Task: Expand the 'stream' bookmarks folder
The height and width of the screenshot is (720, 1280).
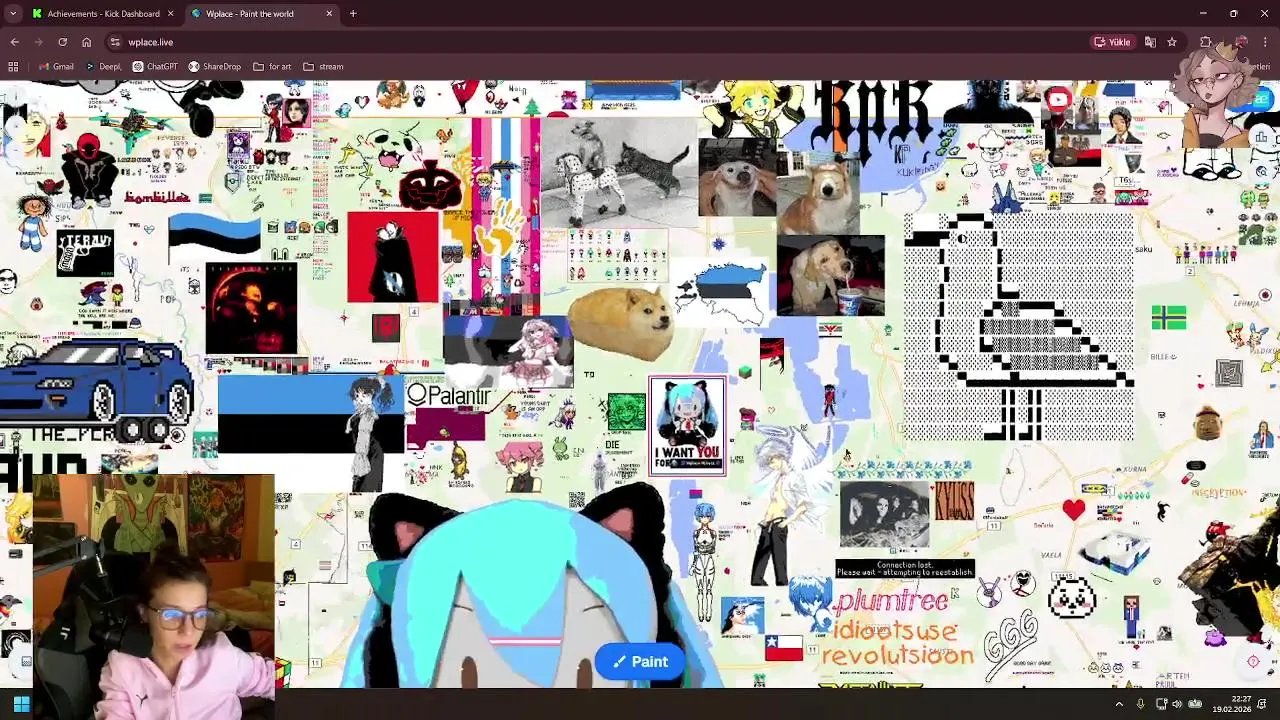Action: 323,67
